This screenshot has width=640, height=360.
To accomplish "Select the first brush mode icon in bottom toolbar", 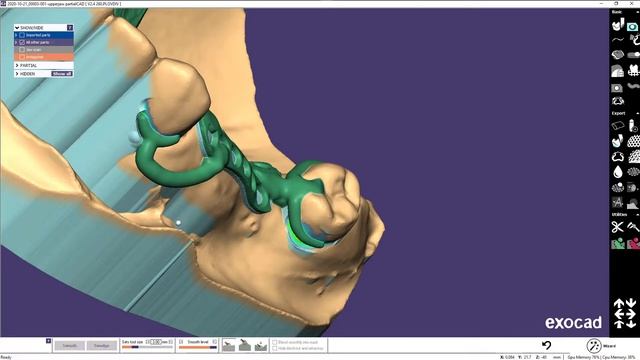I will [229, 345].
